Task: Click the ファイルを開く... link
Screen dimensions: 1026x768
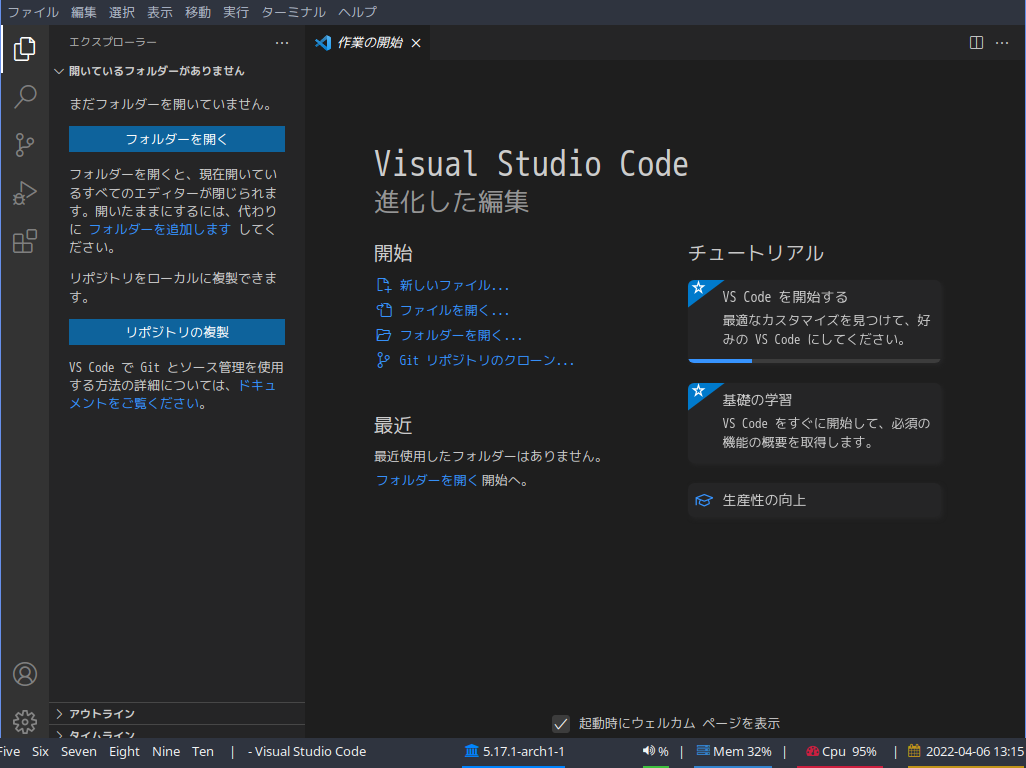Action: (x=454, y=310)
